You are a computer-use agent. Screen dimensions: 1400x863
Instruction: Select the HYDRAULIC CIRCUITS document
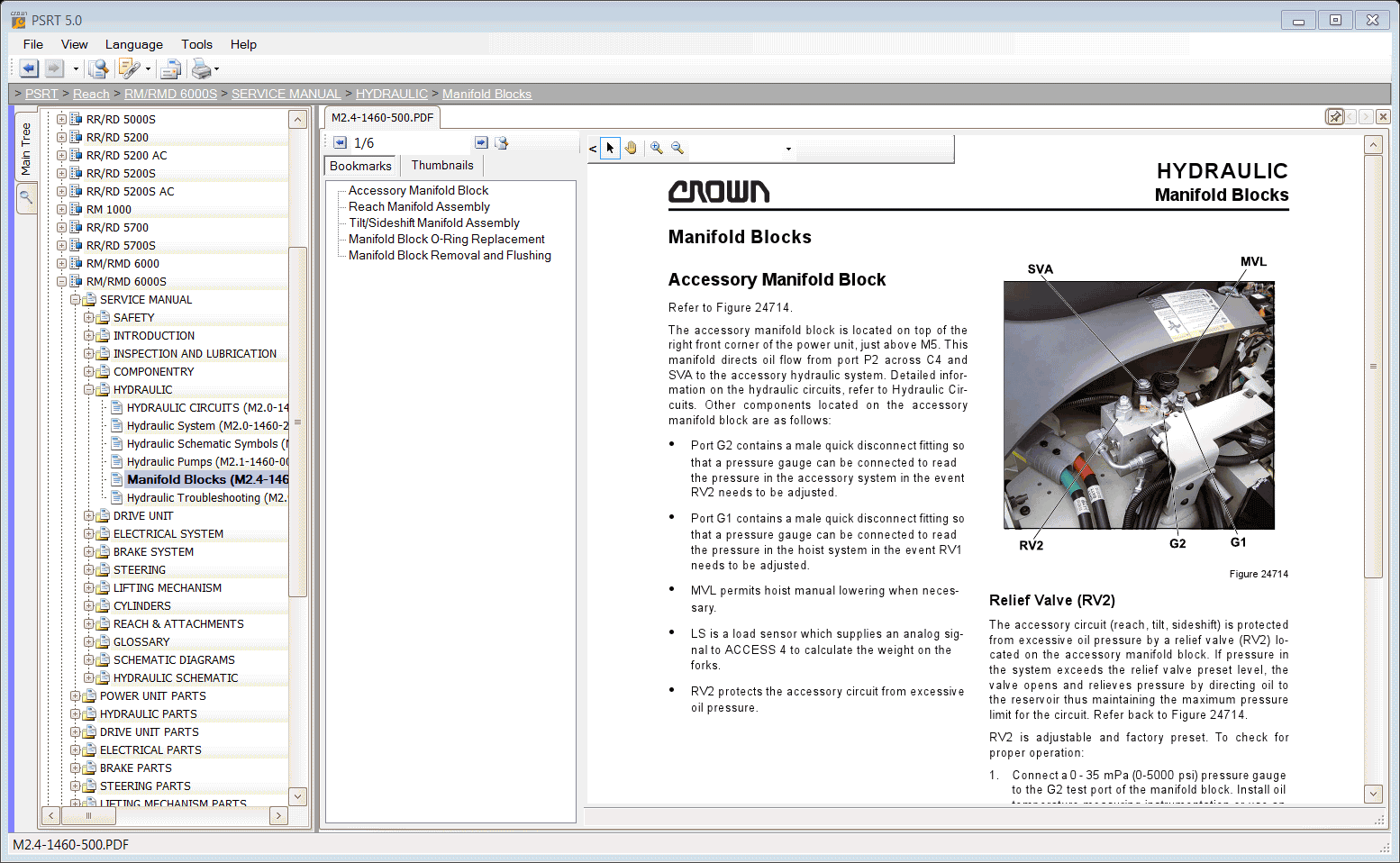207,407
